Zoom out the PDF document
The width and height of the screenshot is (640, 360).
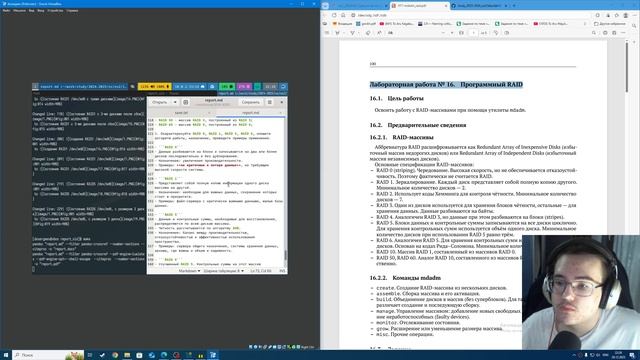pyautogui.click(x=443, y=33)
